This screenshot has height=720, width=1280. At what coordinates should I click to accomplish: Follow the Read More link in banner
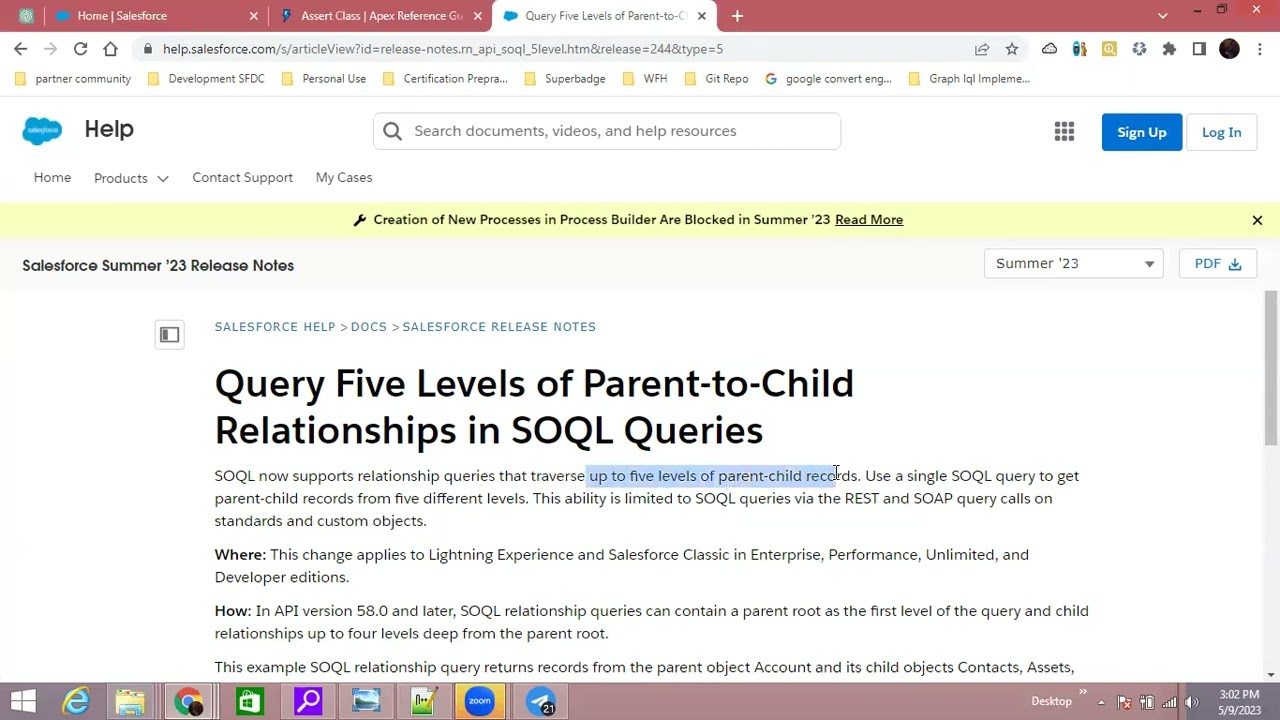(x=869, y=220)
